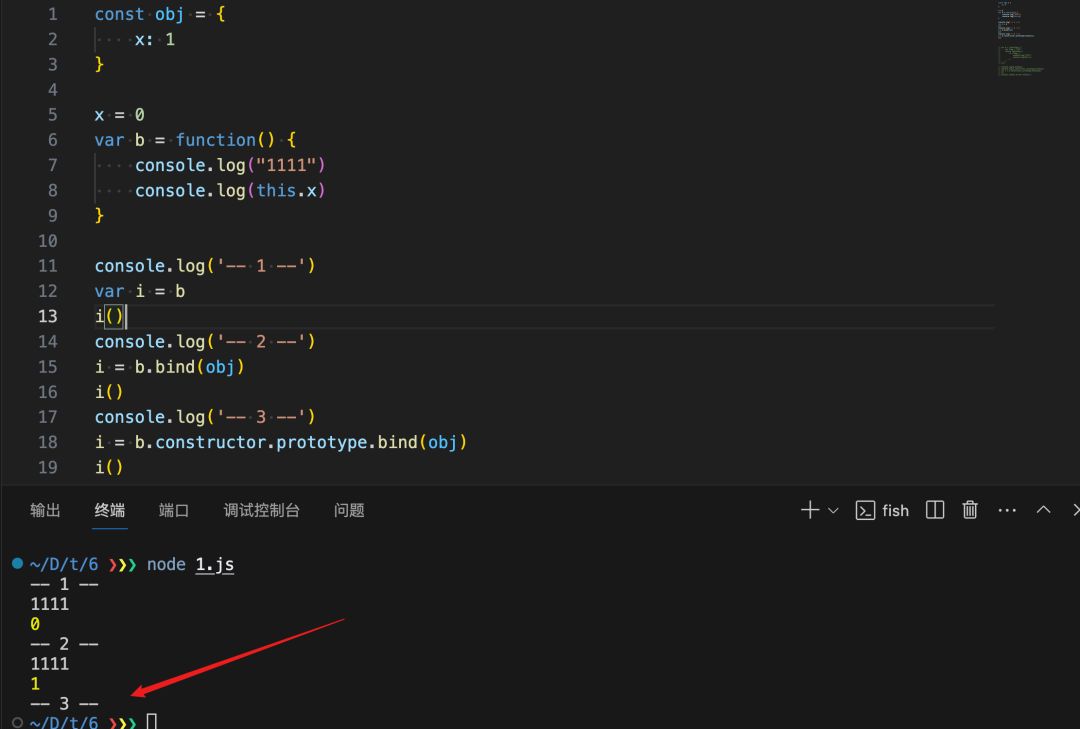The width and height of the screenshot is (1080, 729).
Task: Select the 终端 (Terminal) tab
Action: pos(110,510)
